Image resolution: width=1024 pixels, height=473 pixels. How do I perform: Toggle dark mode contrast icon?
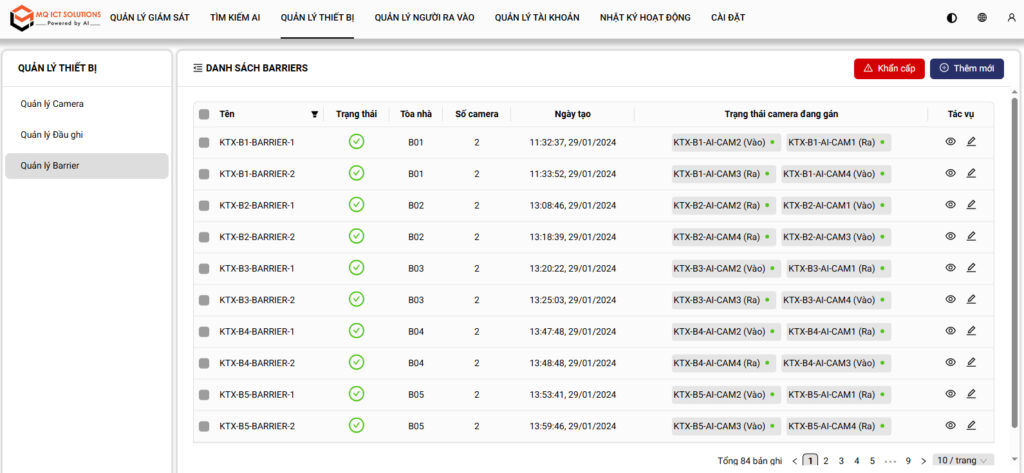[951, 18]
